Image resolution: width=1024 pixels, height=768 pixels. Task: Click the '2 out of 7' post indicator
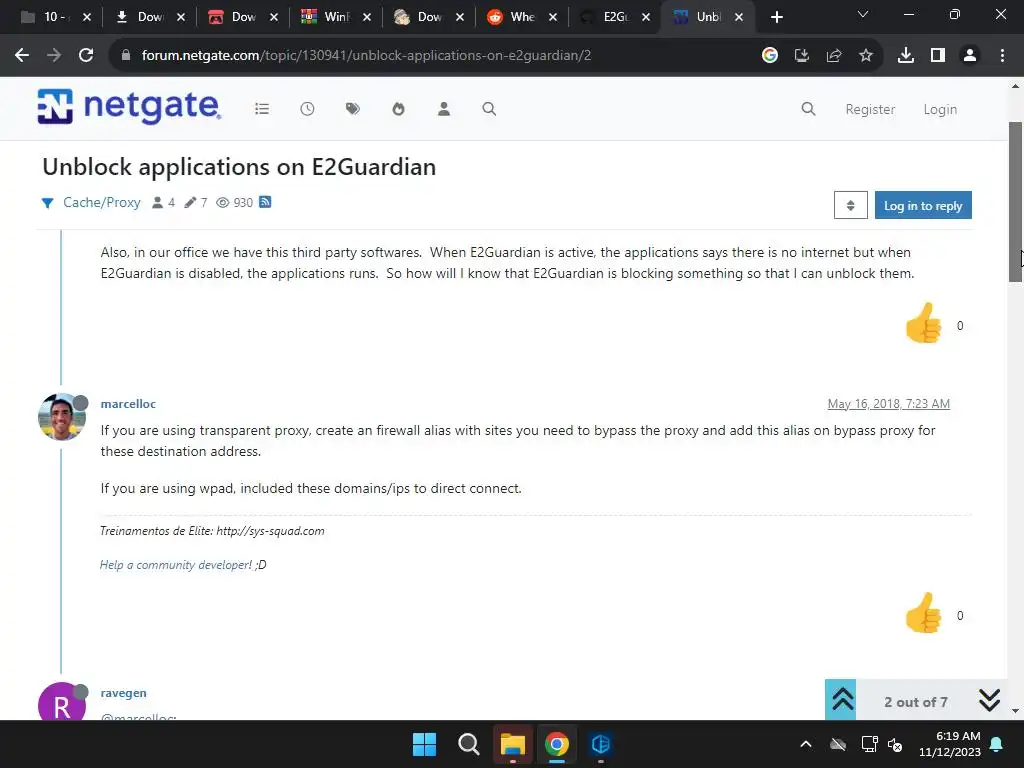(916, 702)
